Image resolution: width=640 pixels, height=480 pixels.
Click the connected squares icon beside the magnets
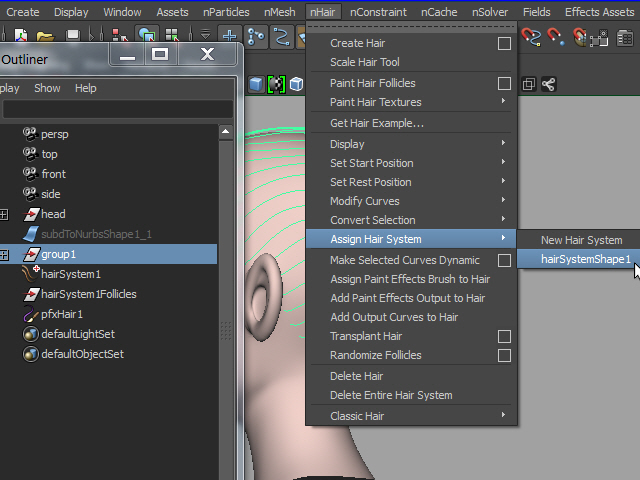click(599, 38)
